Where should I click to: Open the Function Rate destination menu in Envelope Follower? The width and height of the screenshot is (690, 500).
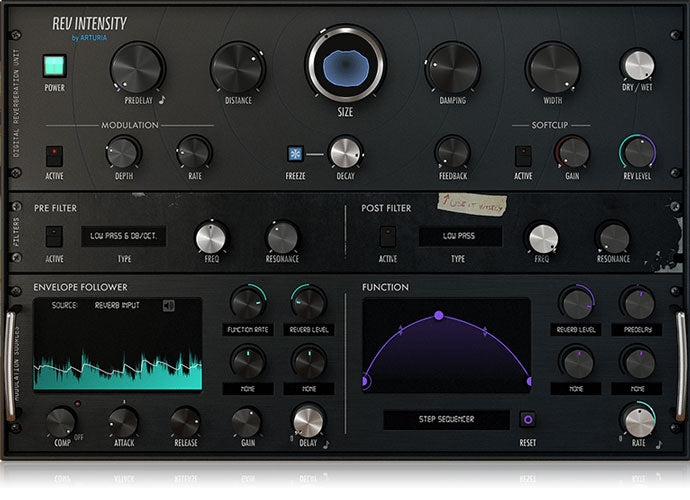(248, 330)
